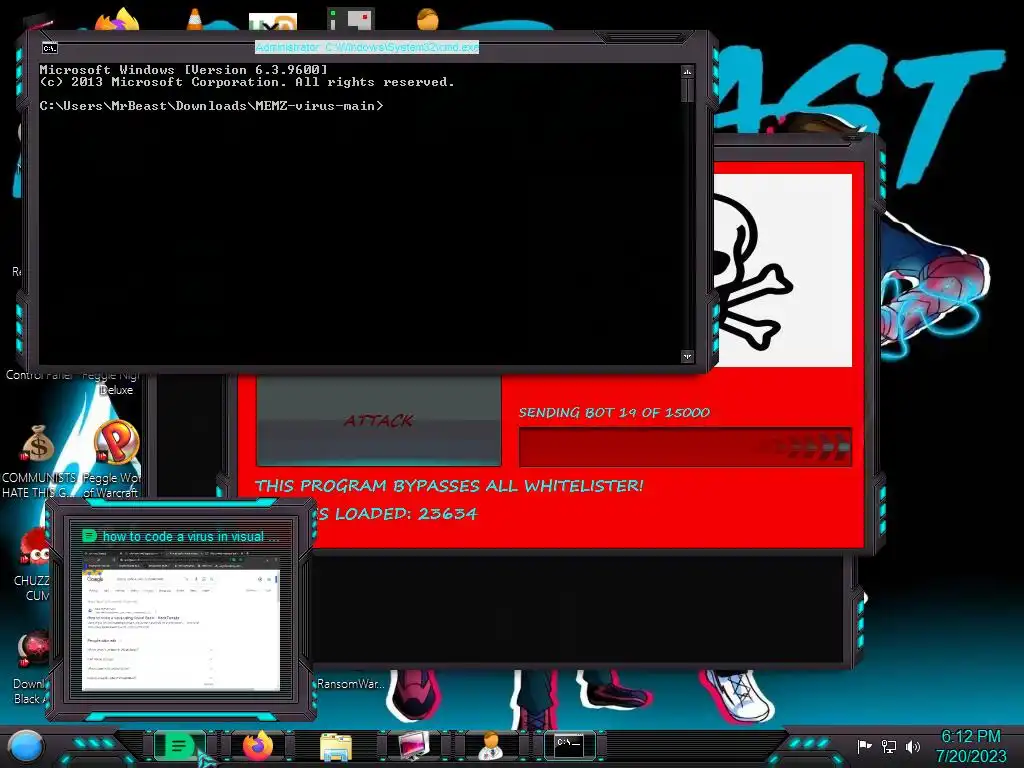Click the ATTACK button in the red window

(379, 421)
